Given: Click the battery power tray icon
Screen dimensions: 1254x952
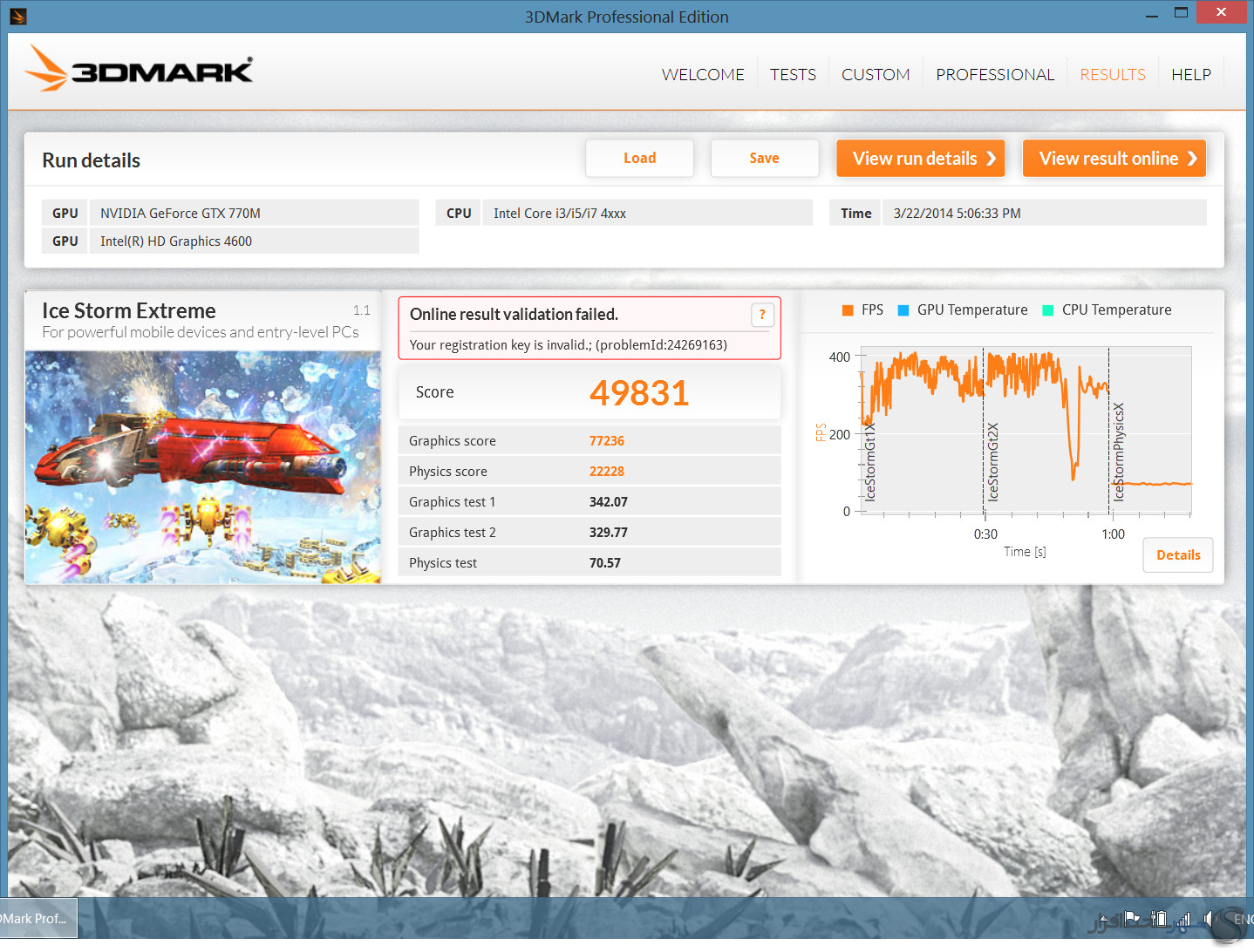Looking at the screenshot, I should (1159, 919).
